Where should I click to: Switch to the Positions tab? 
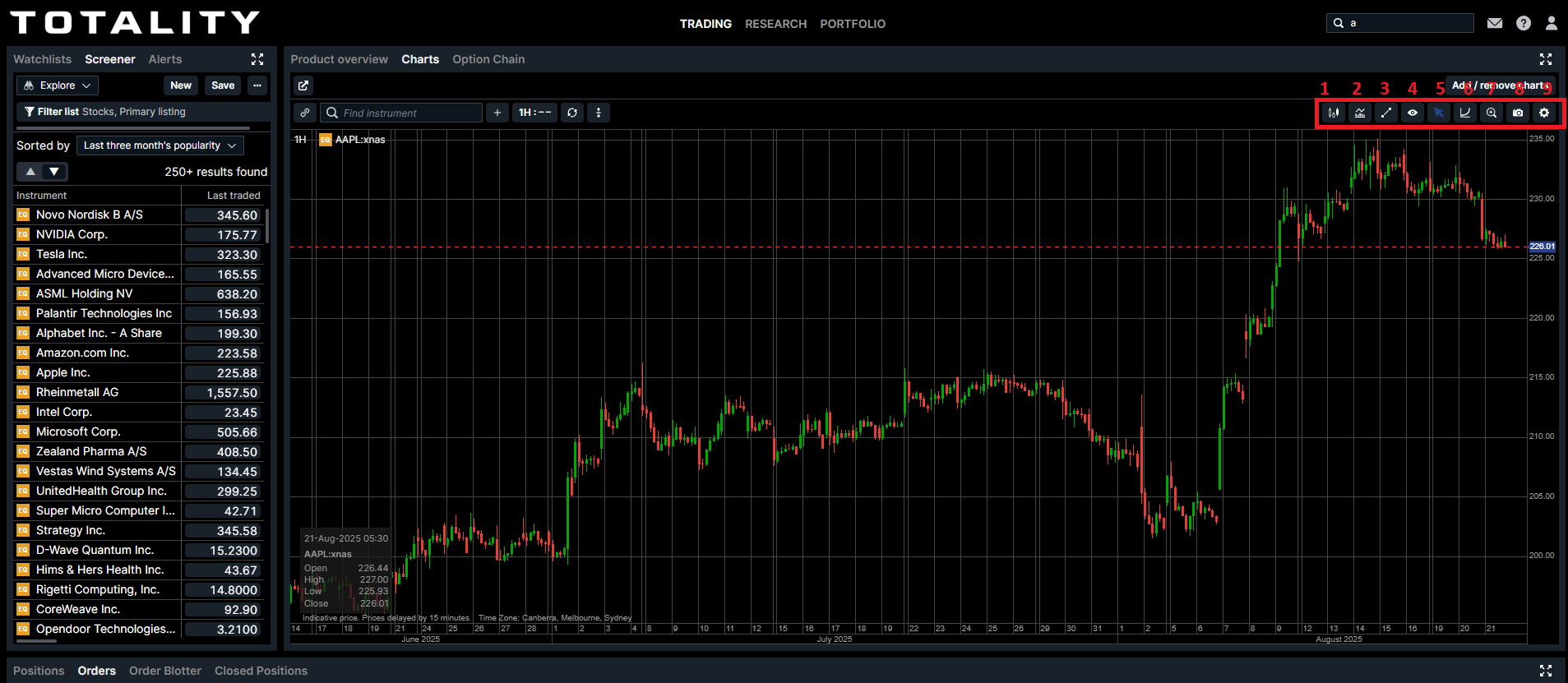[39, 671]
